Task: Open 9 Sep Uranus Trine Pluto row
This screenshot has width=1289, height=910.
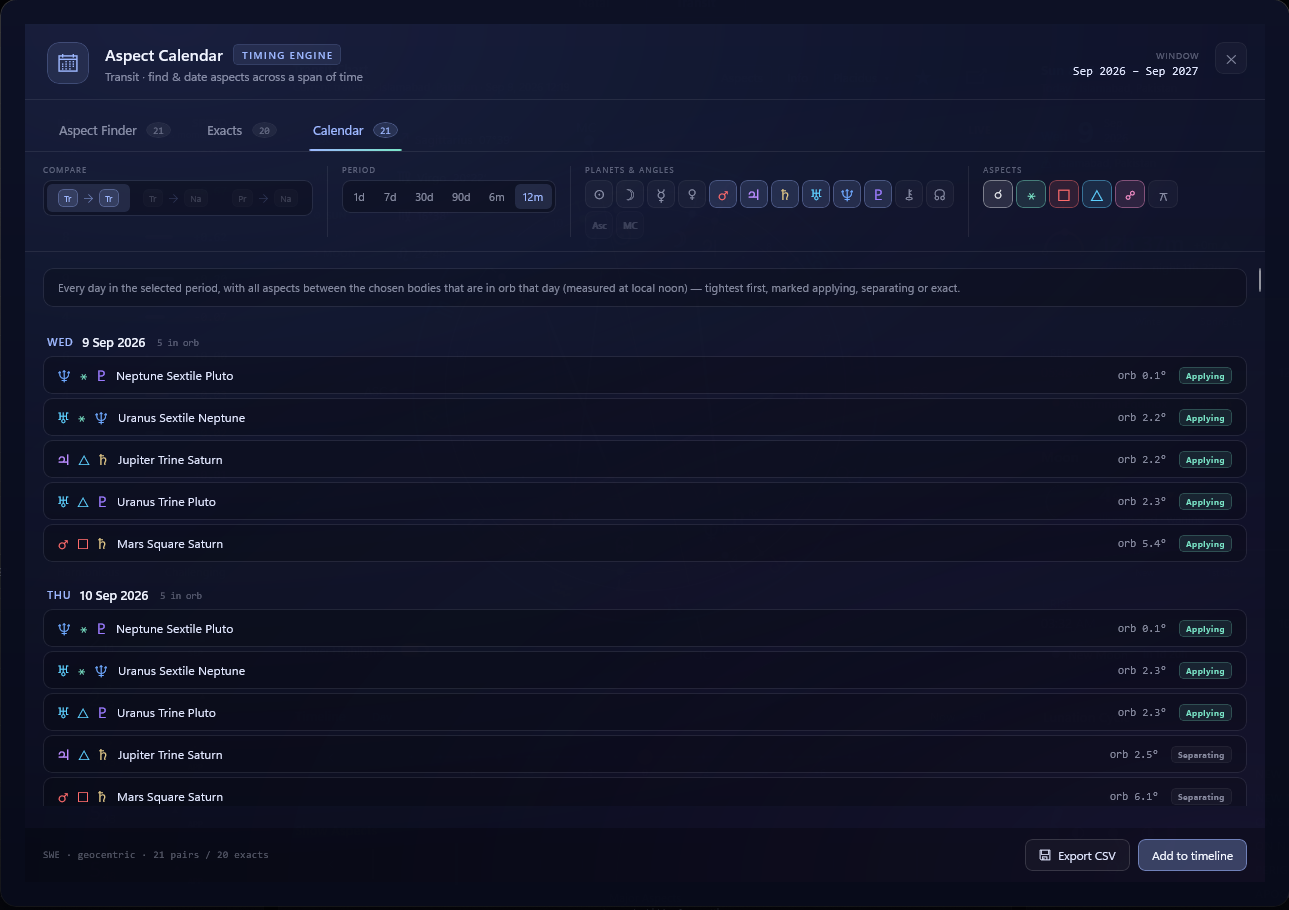Action: pos(645,502)
